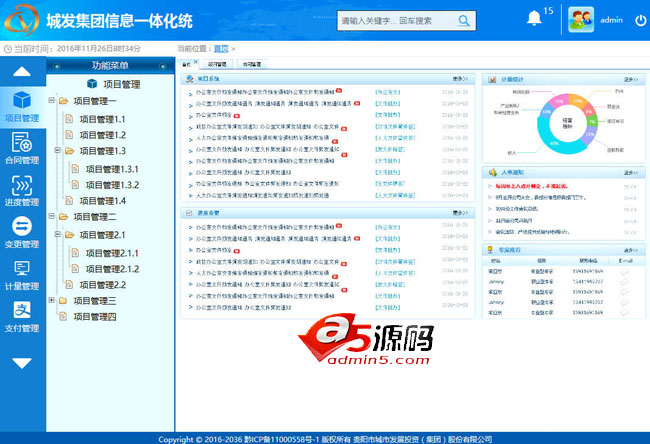Select the 进度管理 sidebar icon

pyautogui.click(x=22, y=190)
